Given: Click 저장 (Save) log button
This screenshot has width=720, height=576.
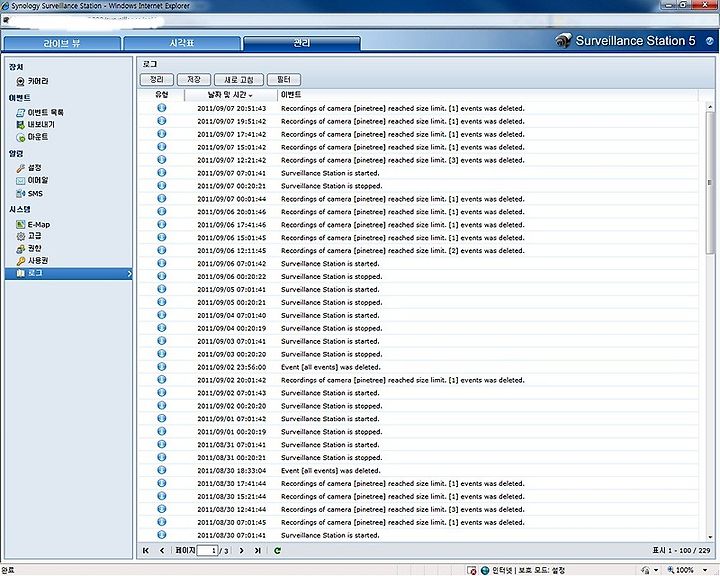Looking at the screenshot, I should pyautogui.click(x=194, y=79).
